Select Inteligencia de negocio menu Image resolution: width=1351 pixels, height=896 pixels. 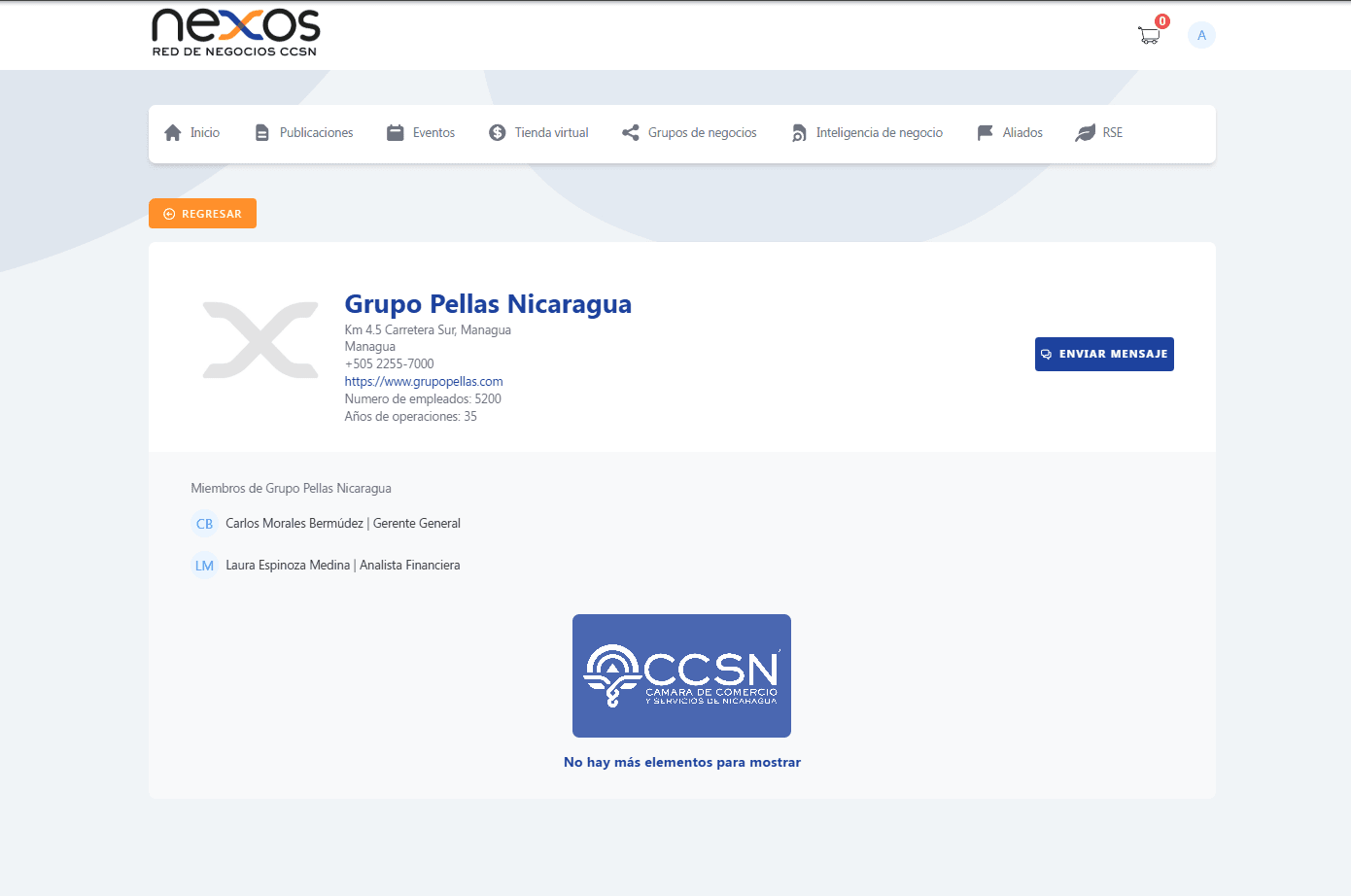[867, 133]
